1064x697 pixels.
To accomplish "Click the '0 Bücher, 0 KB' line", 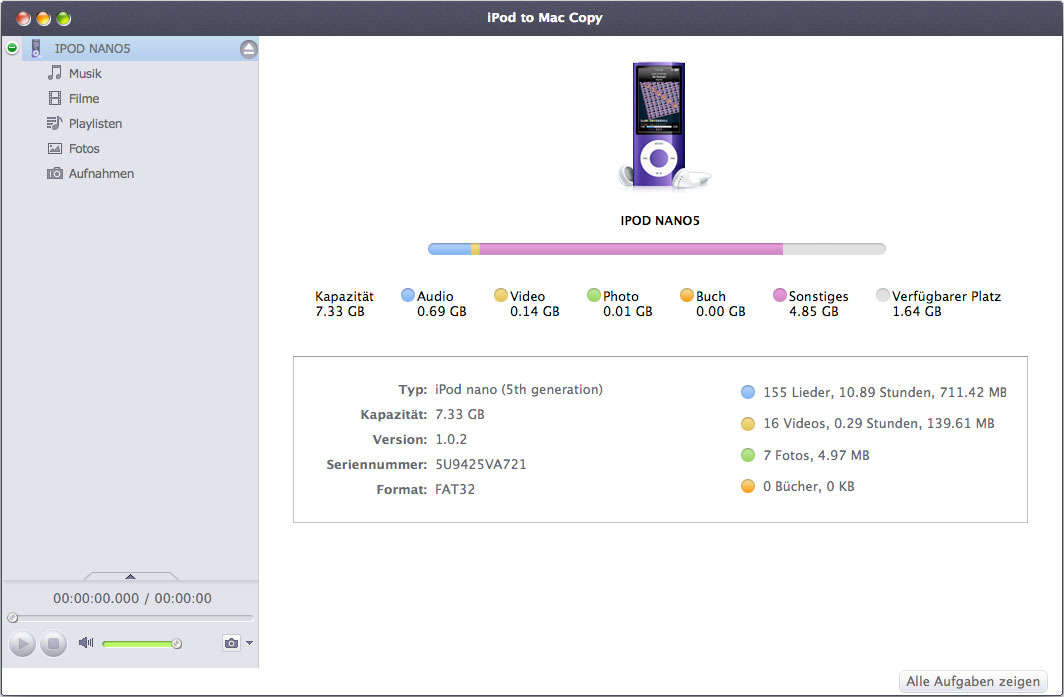I will click(809, 487).
